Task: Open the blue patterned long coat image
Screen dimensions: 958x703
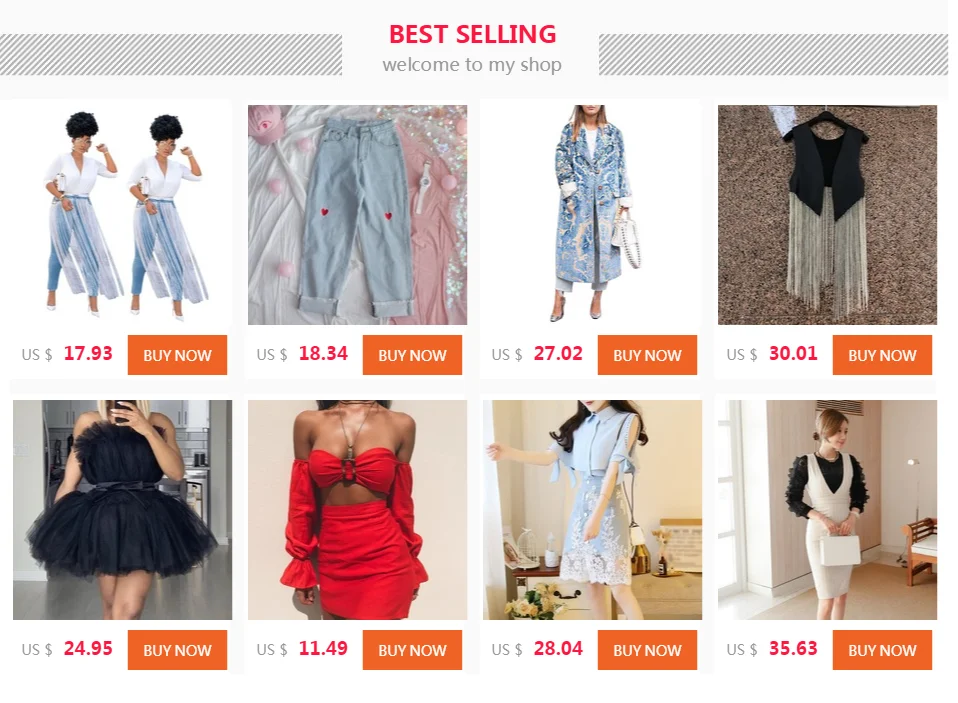Action: pos(592,215)
